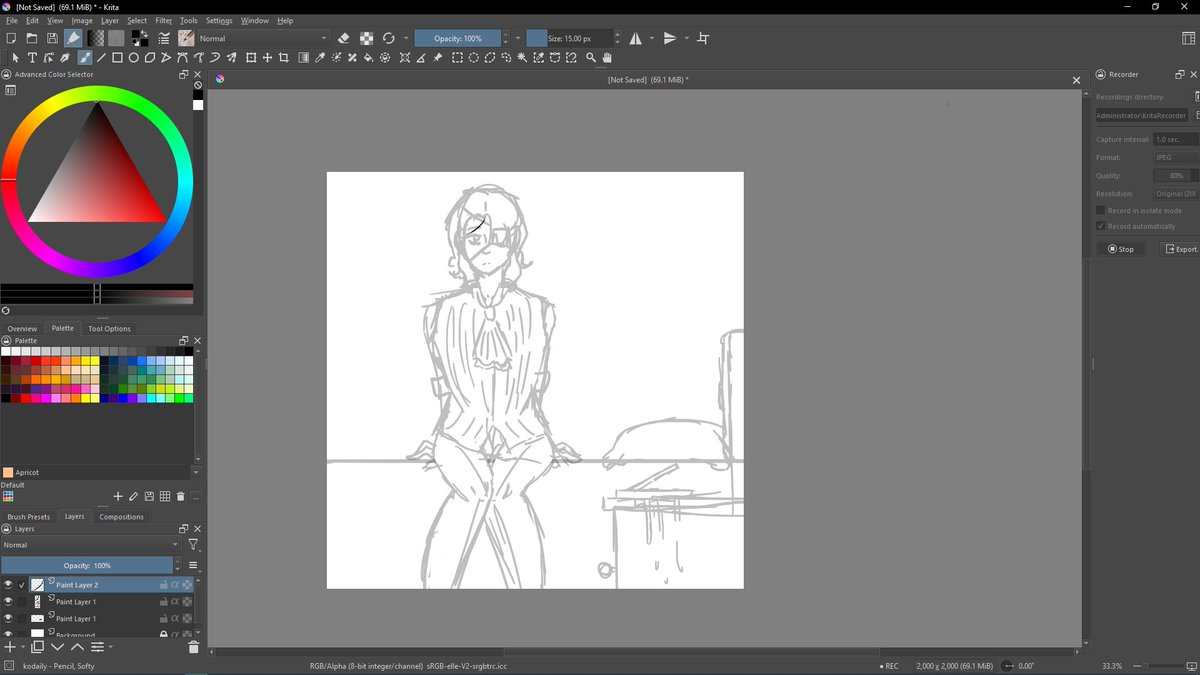Duplicate the current layer
Image resolution: width=1200 pixels, height=675 pixels.
click(37, 647)
